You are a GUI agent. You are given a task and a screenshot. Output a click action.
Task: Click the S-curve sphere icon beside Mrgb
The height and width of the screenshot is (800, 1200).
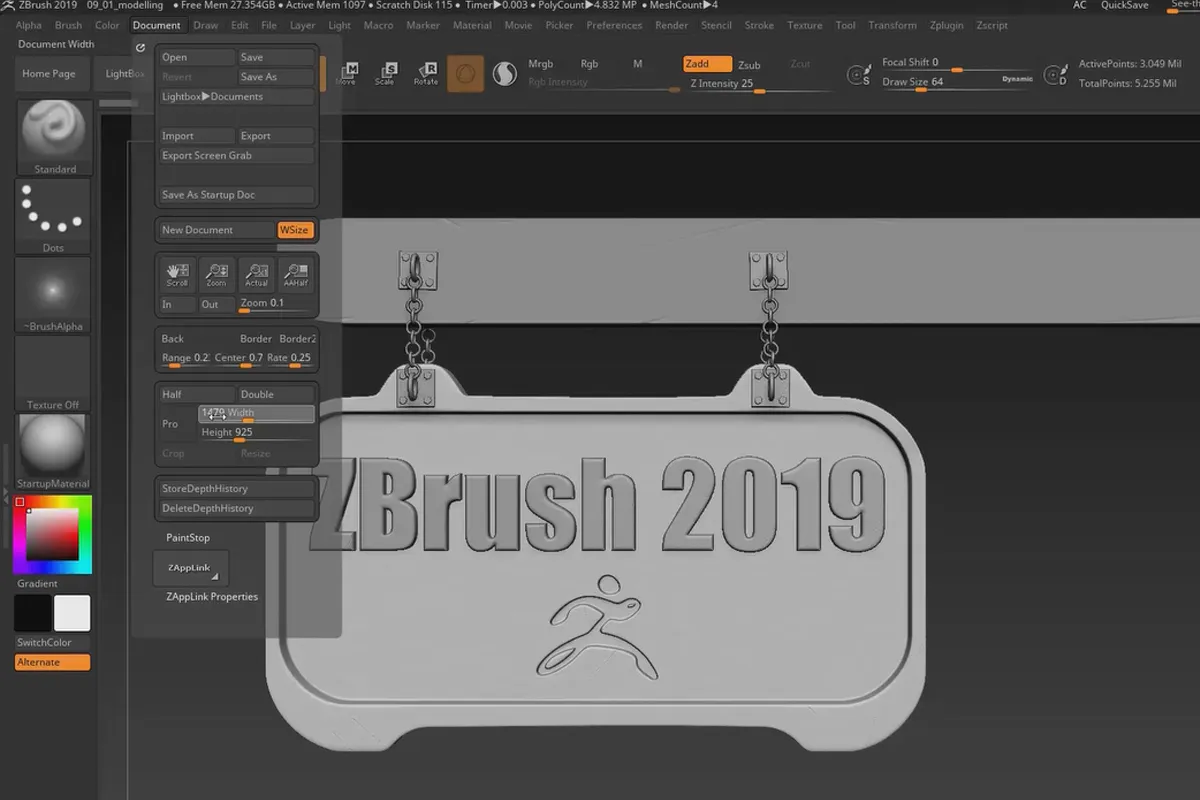(x=505, y=74)
